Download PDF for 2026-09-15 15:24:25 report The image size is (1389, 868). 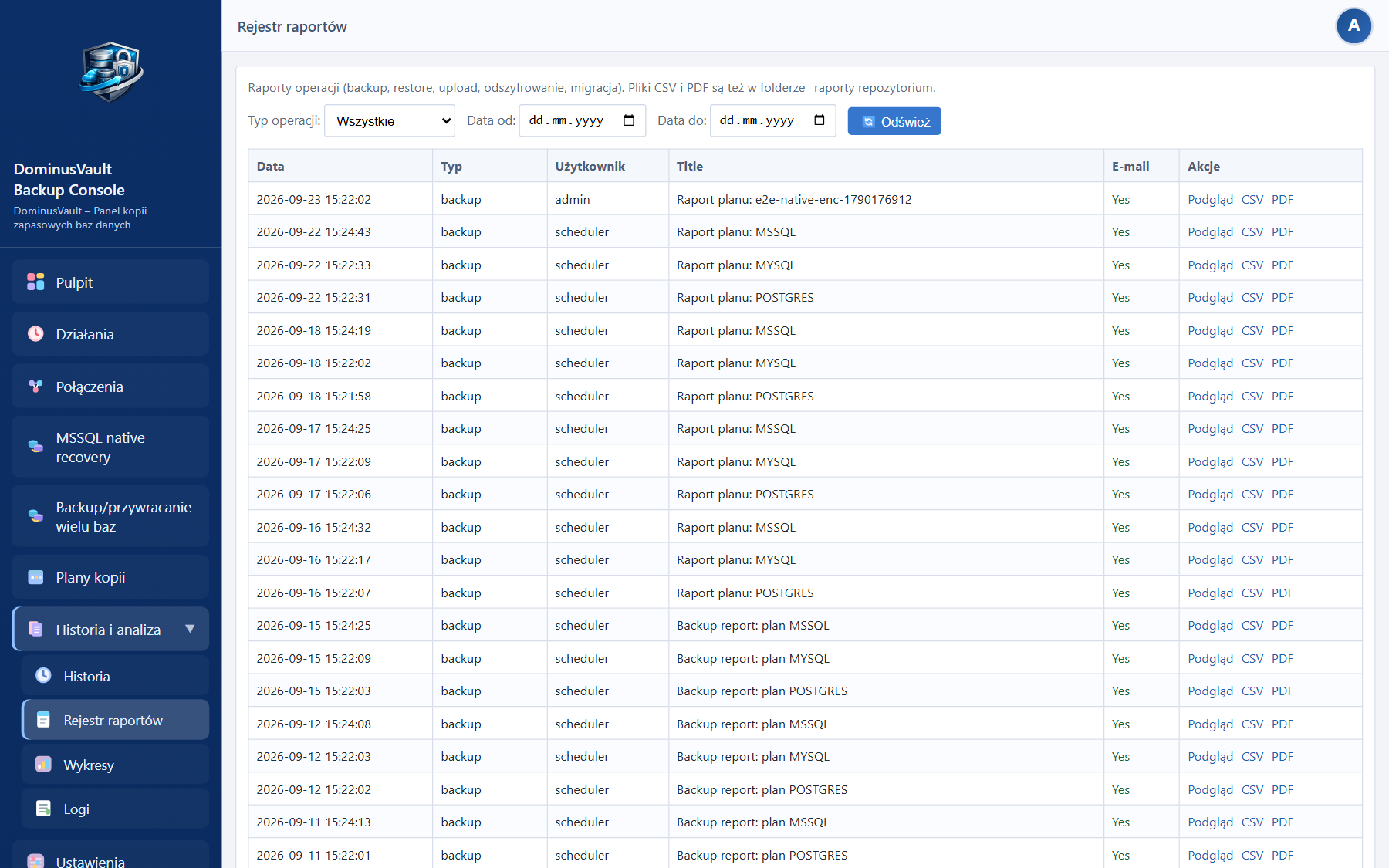point(1283,625)
